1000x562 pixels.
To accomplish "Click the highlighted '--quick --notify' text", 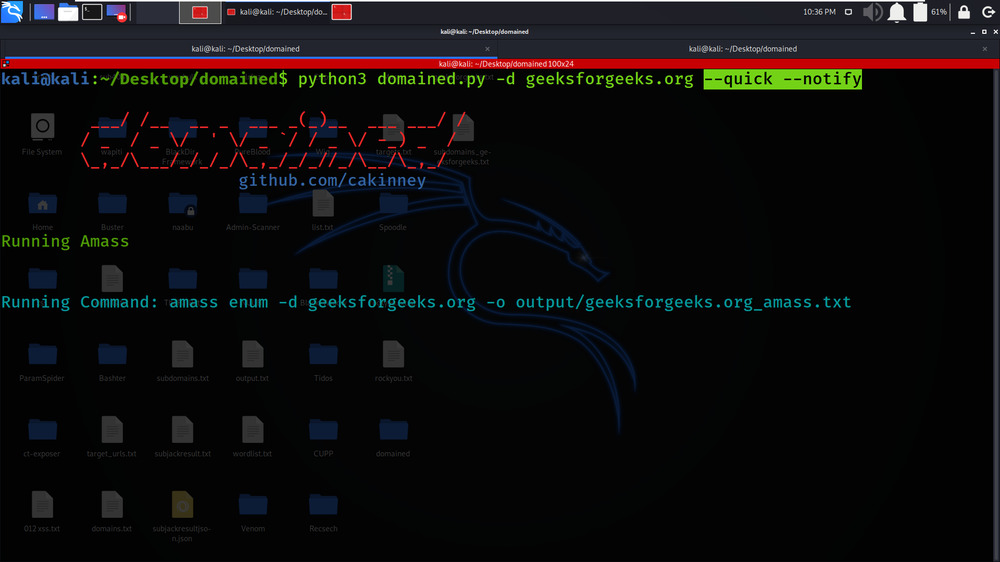I will point(783,79).
